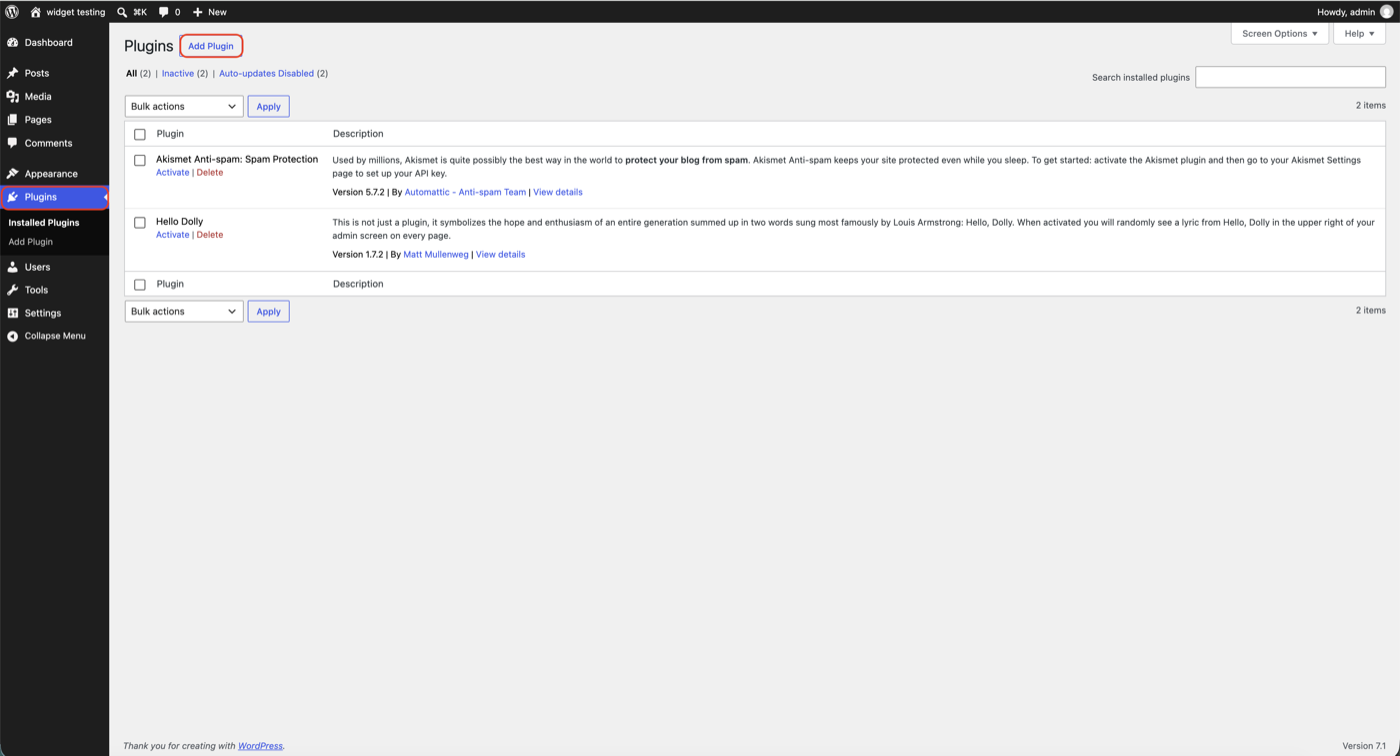Tick the select-all checkbox in table header
The width and height of the screenshot is (1400, 756).
140,134
